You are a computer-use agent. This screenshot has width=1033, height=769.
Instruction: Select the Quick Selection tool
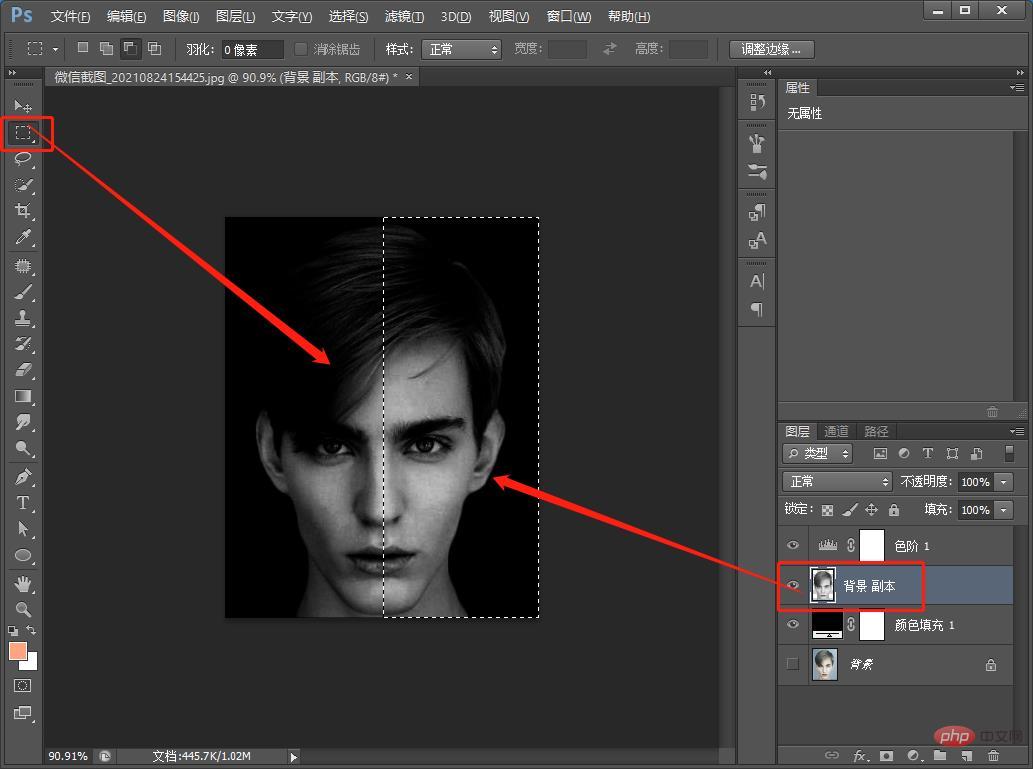click(x=23, y=185)
